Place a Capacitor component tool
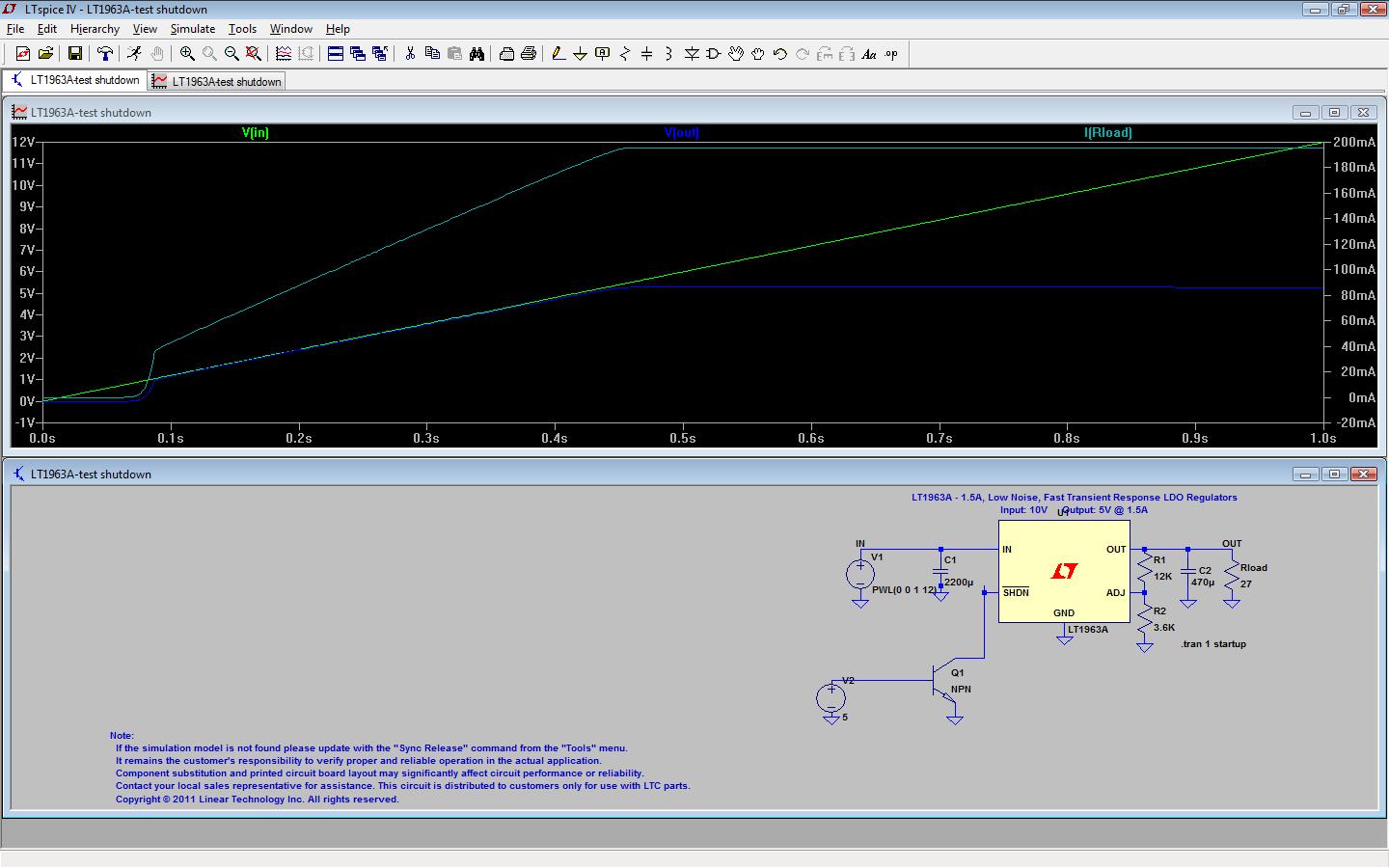The width and height of the screenshot is (1389, 868). (647, 54)
